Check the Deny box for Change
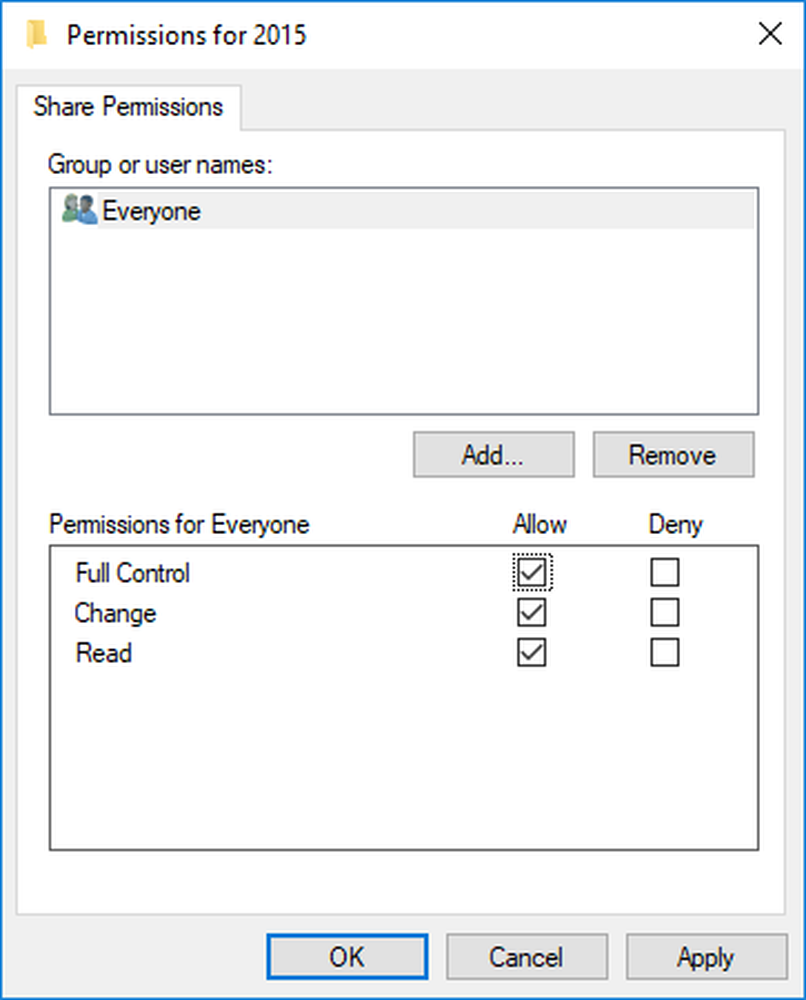The image size is (806, 1000). [x=664, y=613]
